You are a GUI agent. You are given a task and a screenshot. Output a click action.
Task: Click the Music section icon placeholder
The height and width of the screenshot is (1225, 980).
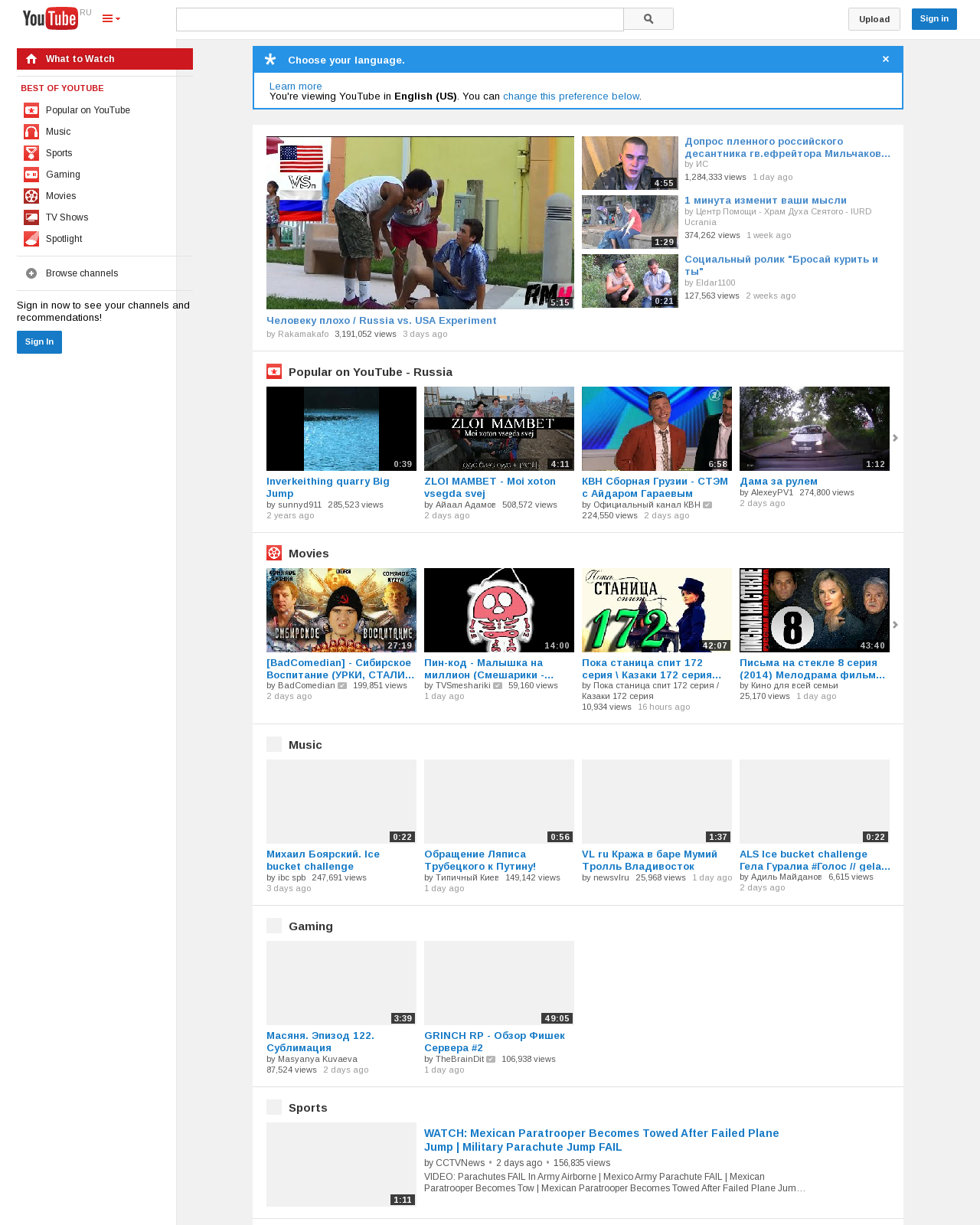[274, 744]
